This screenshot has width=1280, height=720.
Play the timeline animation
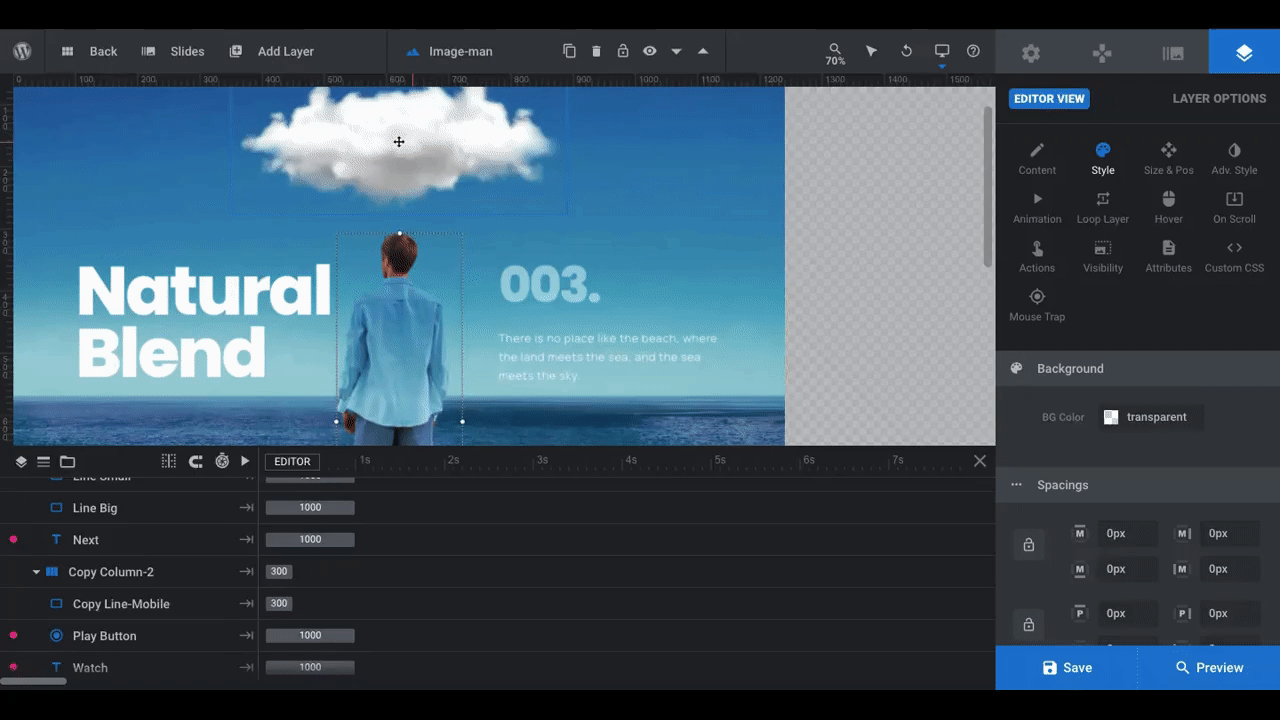[245, 461]
